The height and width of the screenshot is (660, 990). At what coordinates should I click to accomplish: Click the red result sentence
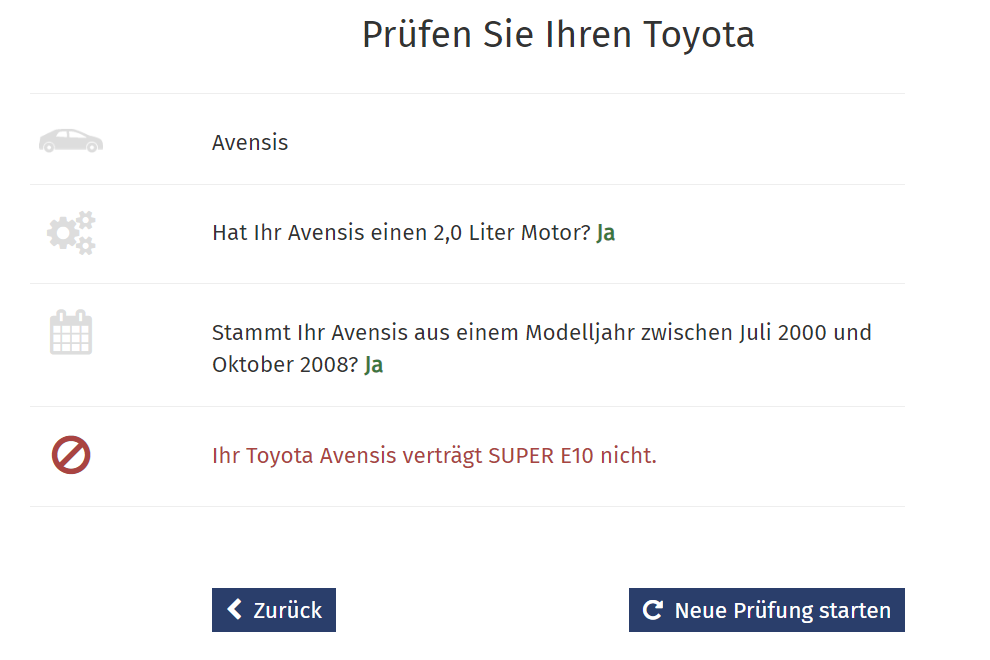pos(434,455)
